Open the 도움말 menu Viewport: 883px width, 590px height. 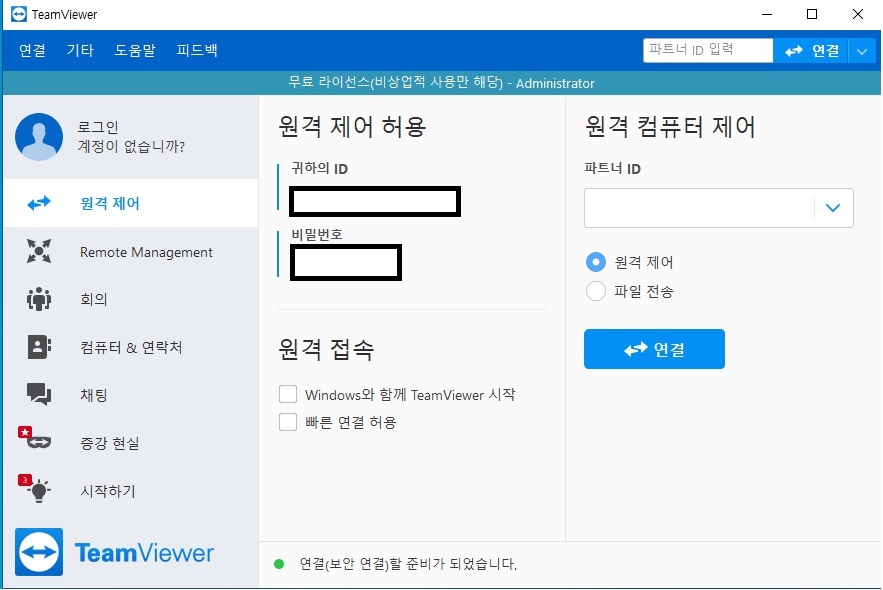135,50
